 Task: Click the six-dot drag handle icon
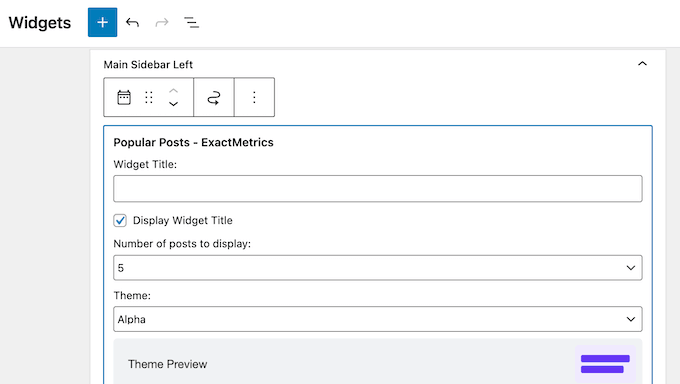pos(149,97)
